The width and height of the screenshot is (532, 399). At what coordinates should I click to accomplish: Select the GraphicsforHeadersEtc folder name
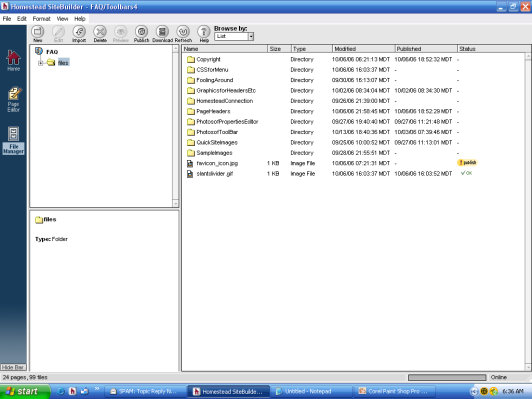[x=226, y=91]
